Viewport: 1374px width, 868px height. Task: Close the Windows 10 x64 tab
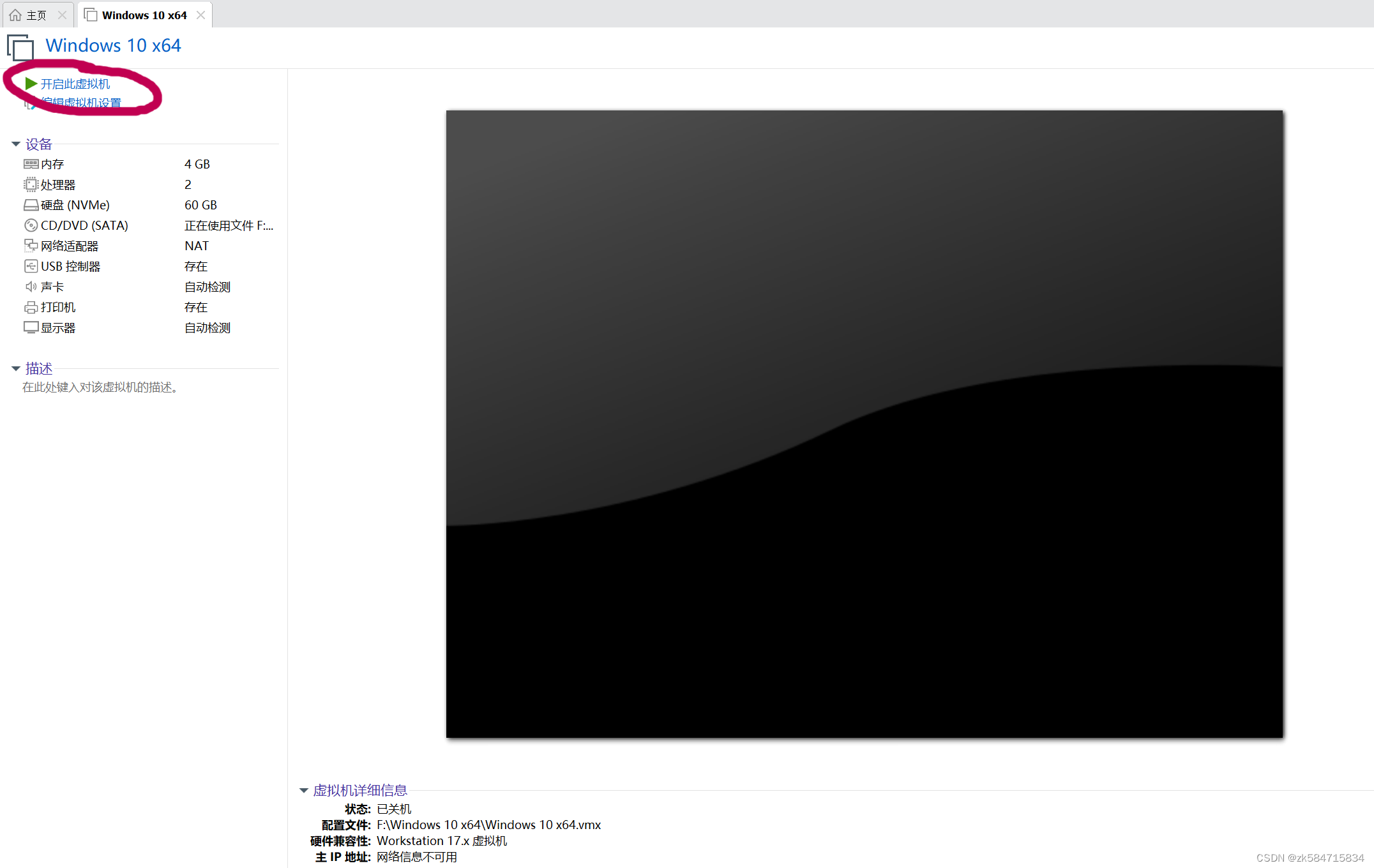click(x=200, y=15)
